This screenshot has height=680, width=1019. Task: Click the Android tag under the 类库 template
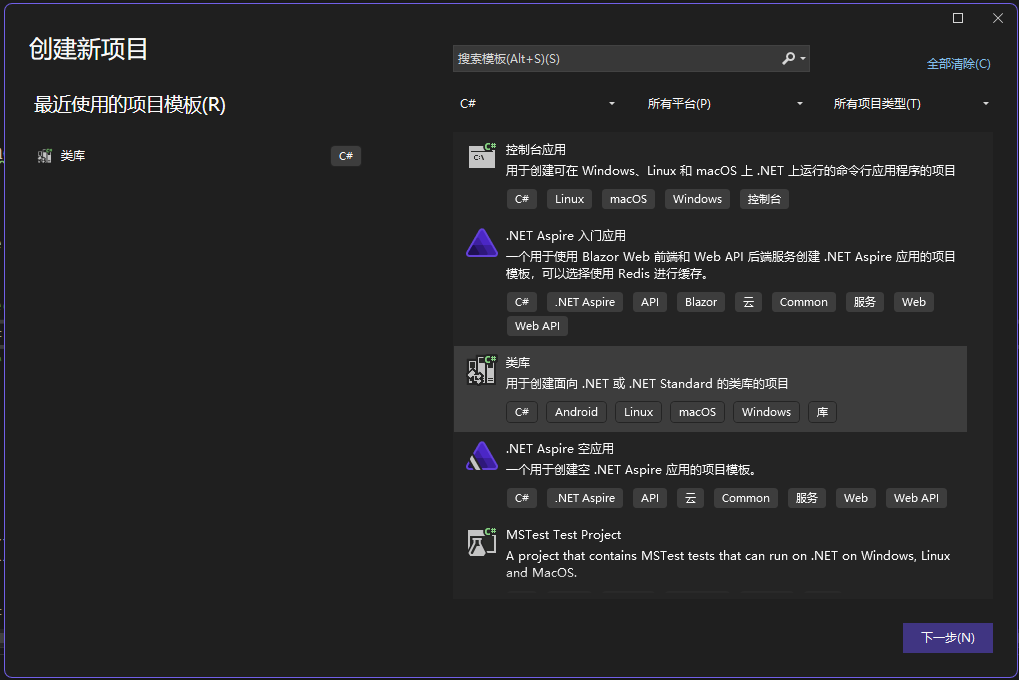pyautogui.click(x=576, y=412)
